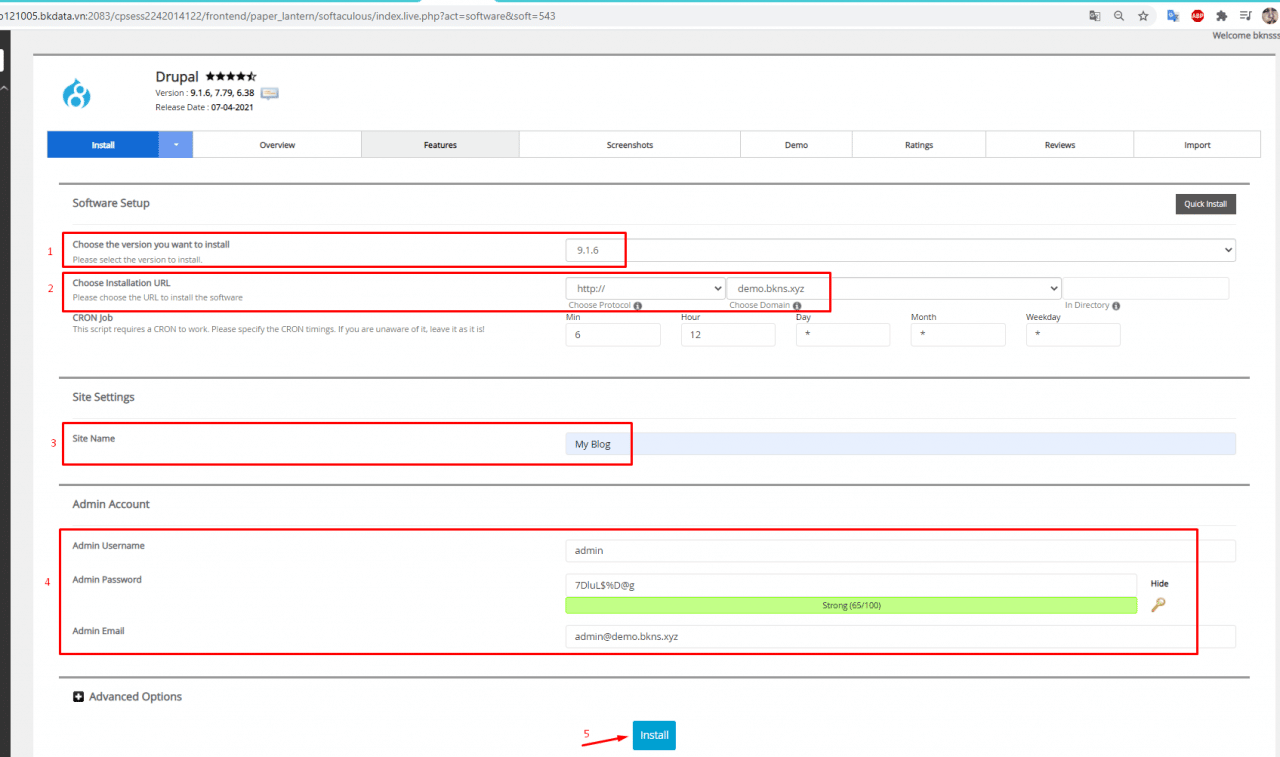This screenshot has height=757, width=1280.
Task: Click the info icon beside In Directory
Action: [1115, 306]
